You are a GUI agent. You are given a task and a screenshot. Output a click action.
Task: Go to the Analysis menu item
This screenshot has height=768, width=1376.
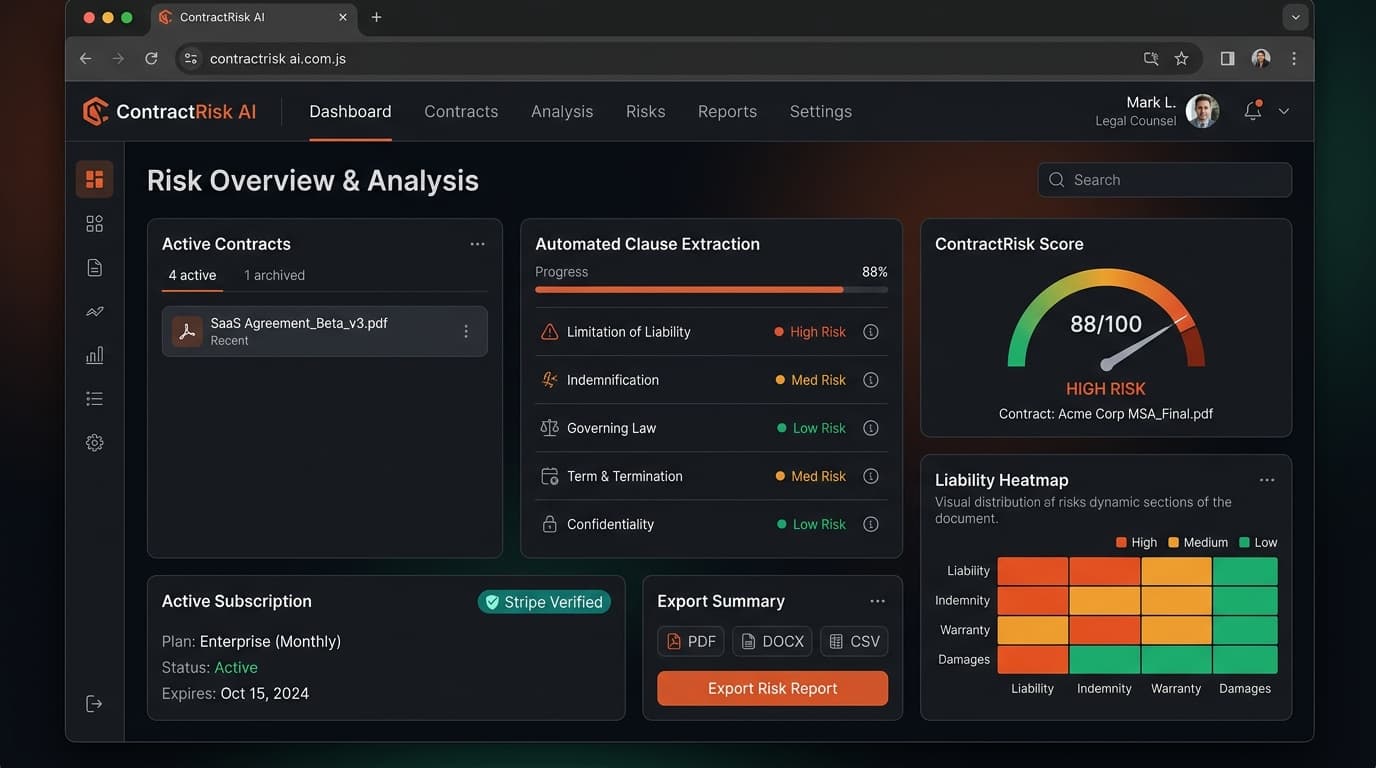pos(562,111)
